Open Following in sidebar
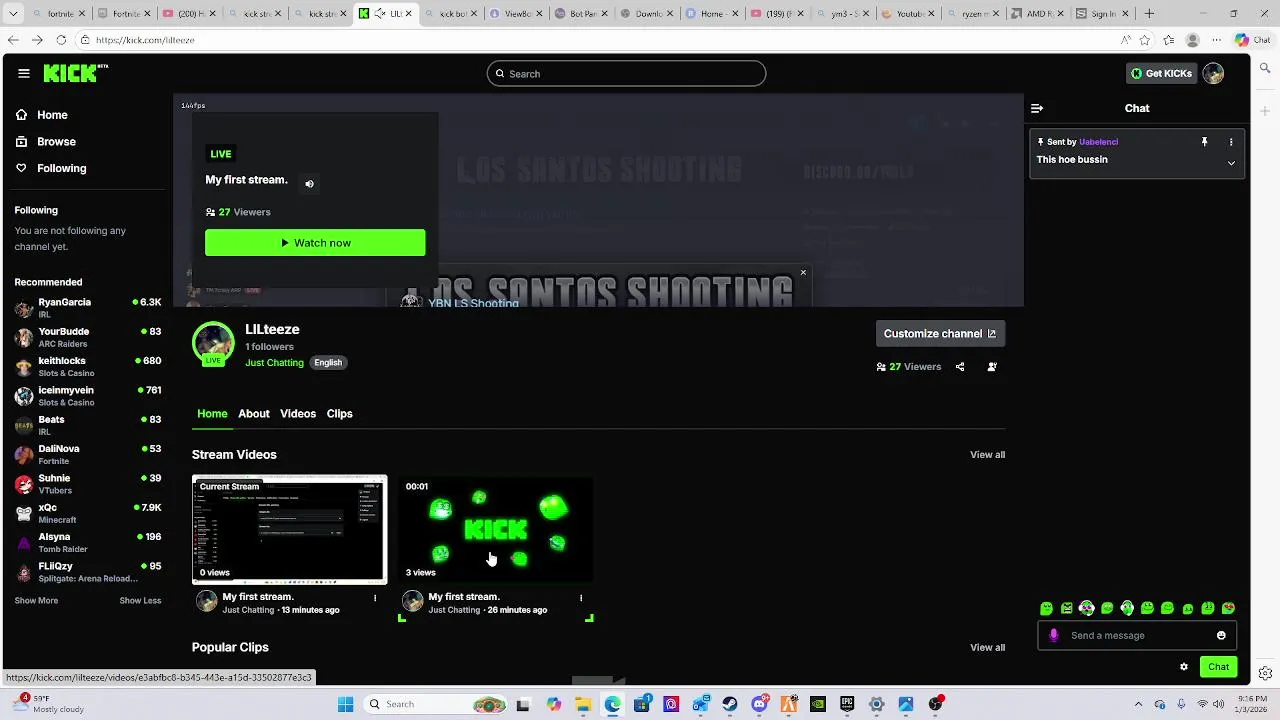The height and width of the screenshot is (720, 1280). [61, 168]
